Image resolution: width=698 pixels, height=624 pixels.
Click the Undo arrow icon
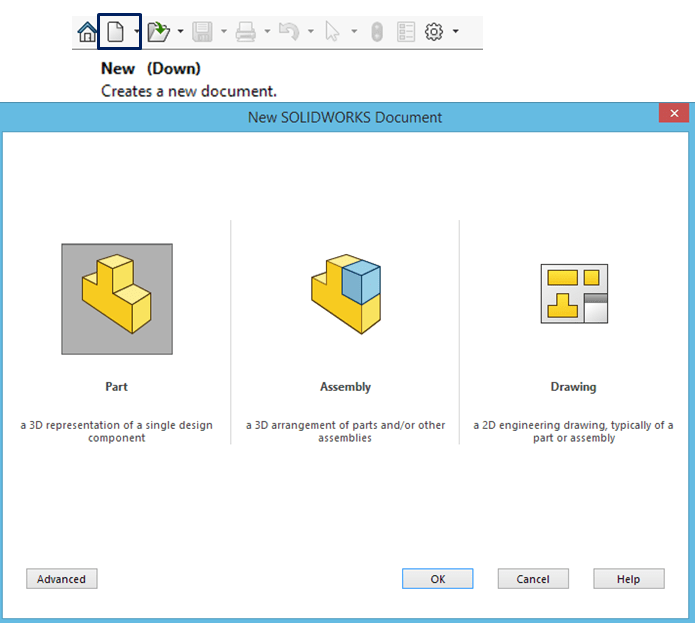[x=289, y=32]
